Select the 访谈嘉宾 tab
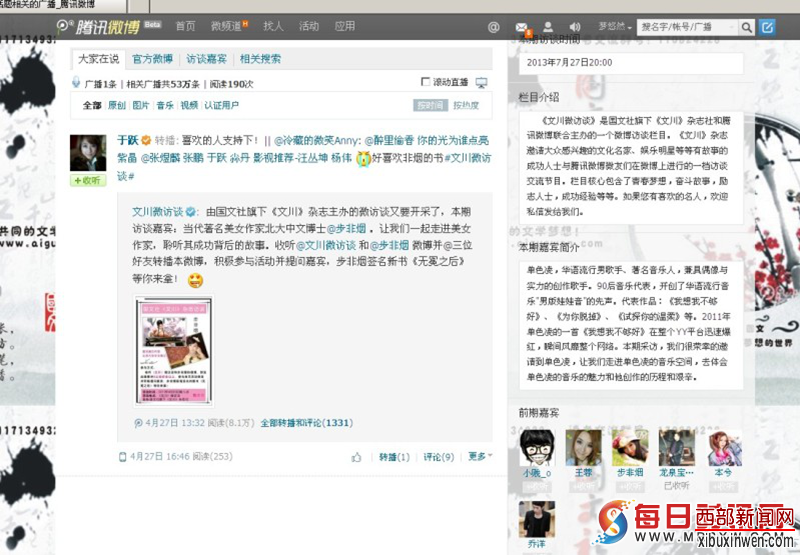Screen dimensions: 800x555 [207, 59]
